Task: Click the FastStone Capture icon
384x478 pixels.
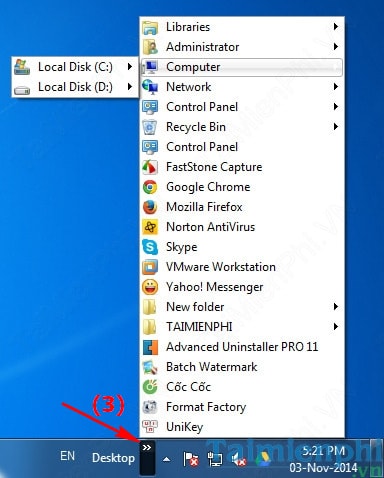Action: pos(150,167)
